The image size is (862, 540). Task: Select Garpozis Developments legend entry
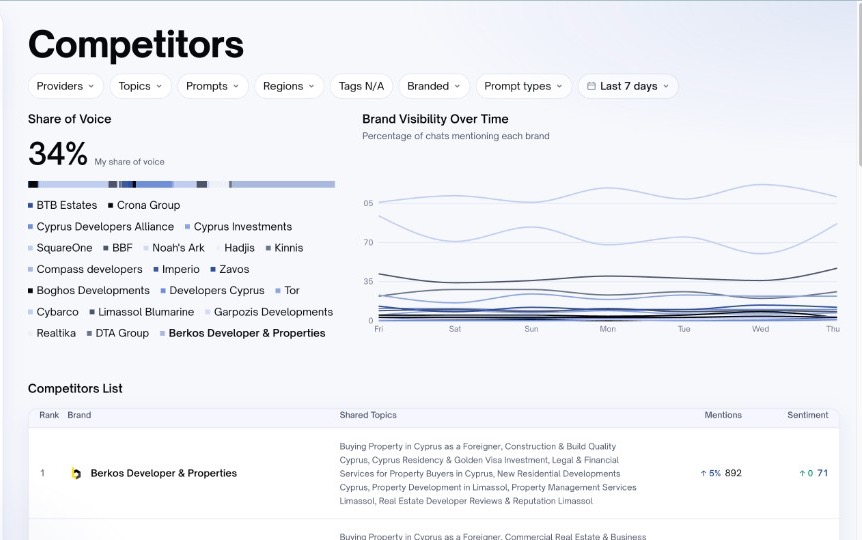269,312
